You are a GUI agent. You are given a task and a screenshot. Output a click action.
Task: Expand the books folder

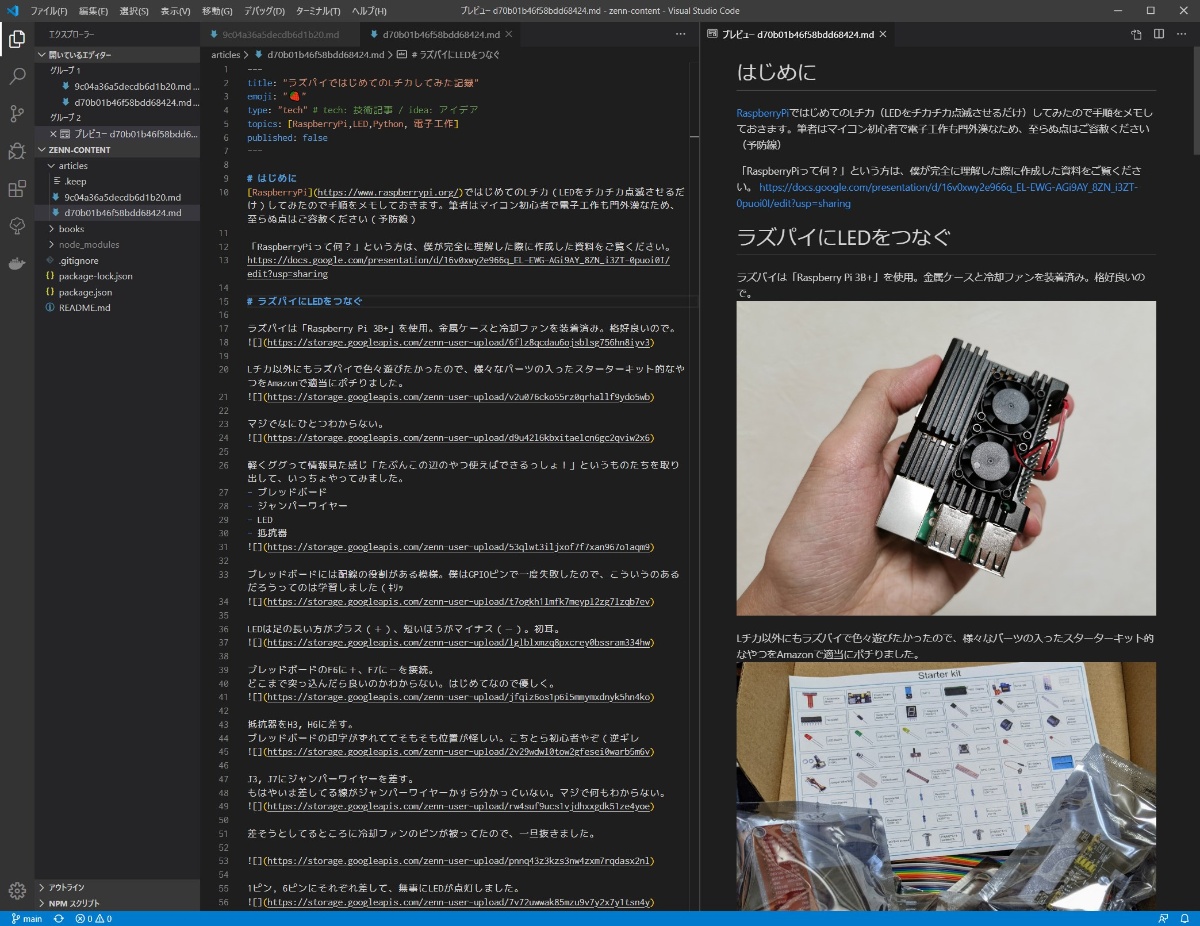(x=117, y=229)
